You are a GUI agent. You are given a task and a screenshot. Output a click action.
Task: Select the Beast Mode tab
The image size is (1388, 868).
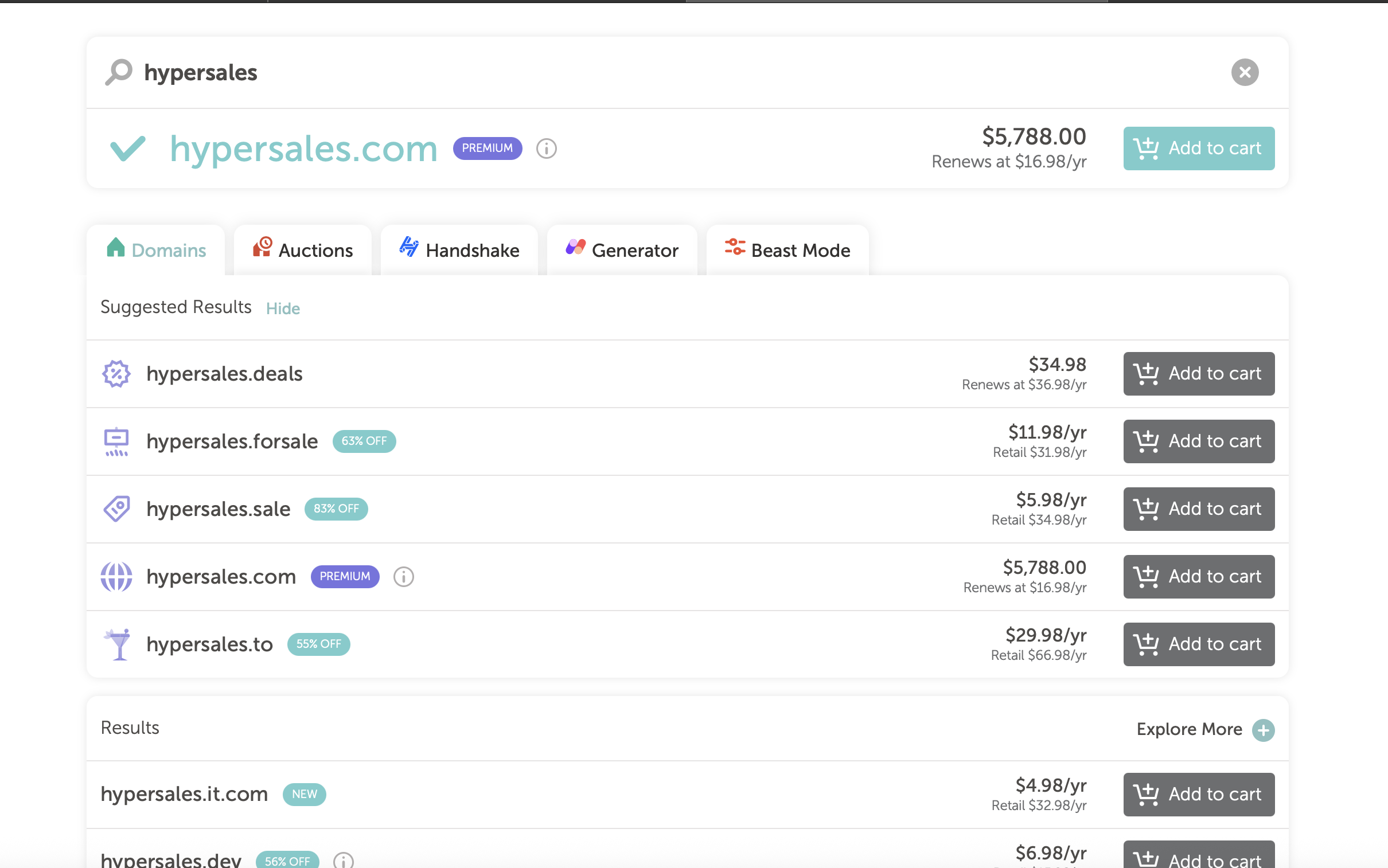787,251
